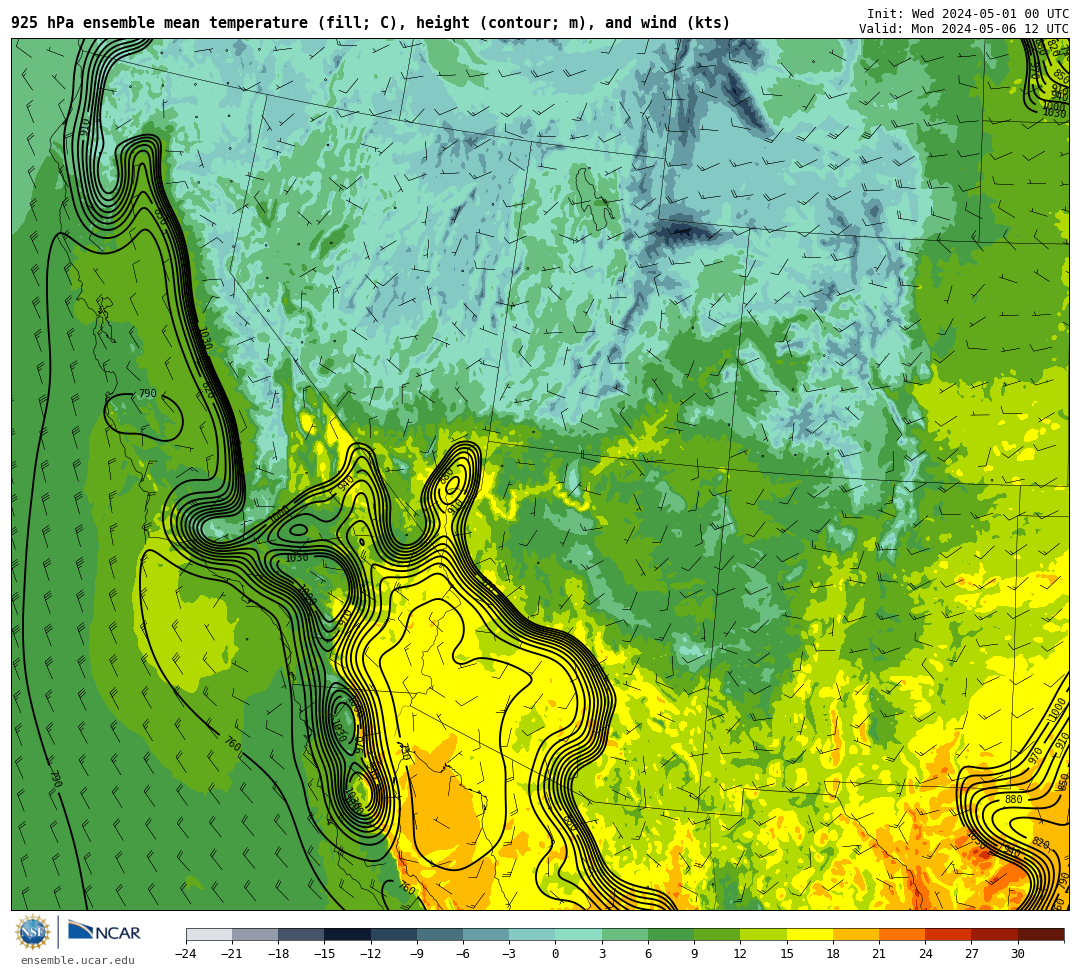1080x973 pixels.
Task: Click the '0' colorbar tick label
Action: click(555, 954)
